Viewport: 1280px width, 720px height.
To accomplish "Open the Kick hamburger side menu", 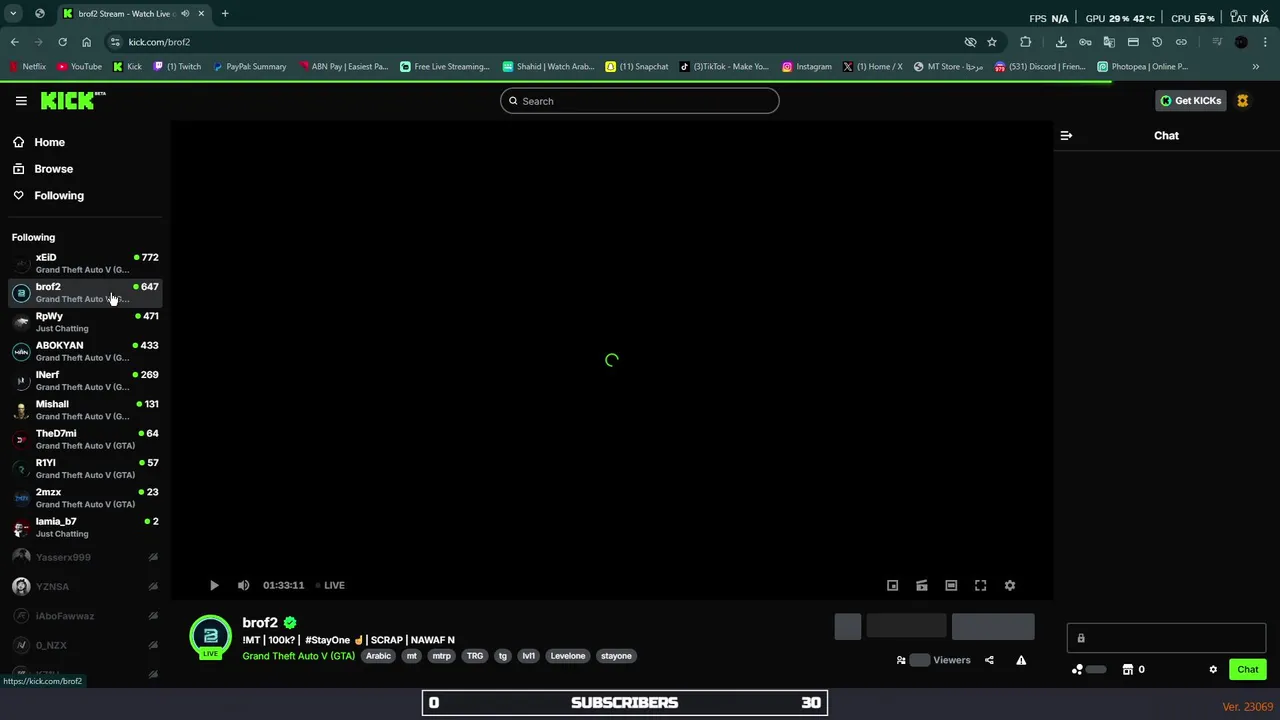I will coord(21,101).
